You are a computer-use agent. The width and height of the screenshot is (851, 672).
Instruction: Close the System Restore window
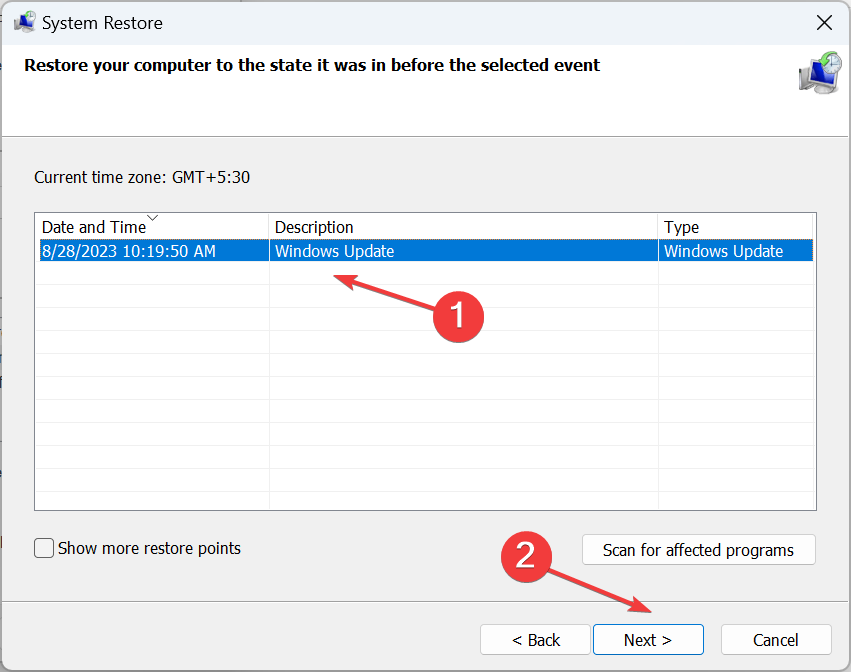click(824, 23)
